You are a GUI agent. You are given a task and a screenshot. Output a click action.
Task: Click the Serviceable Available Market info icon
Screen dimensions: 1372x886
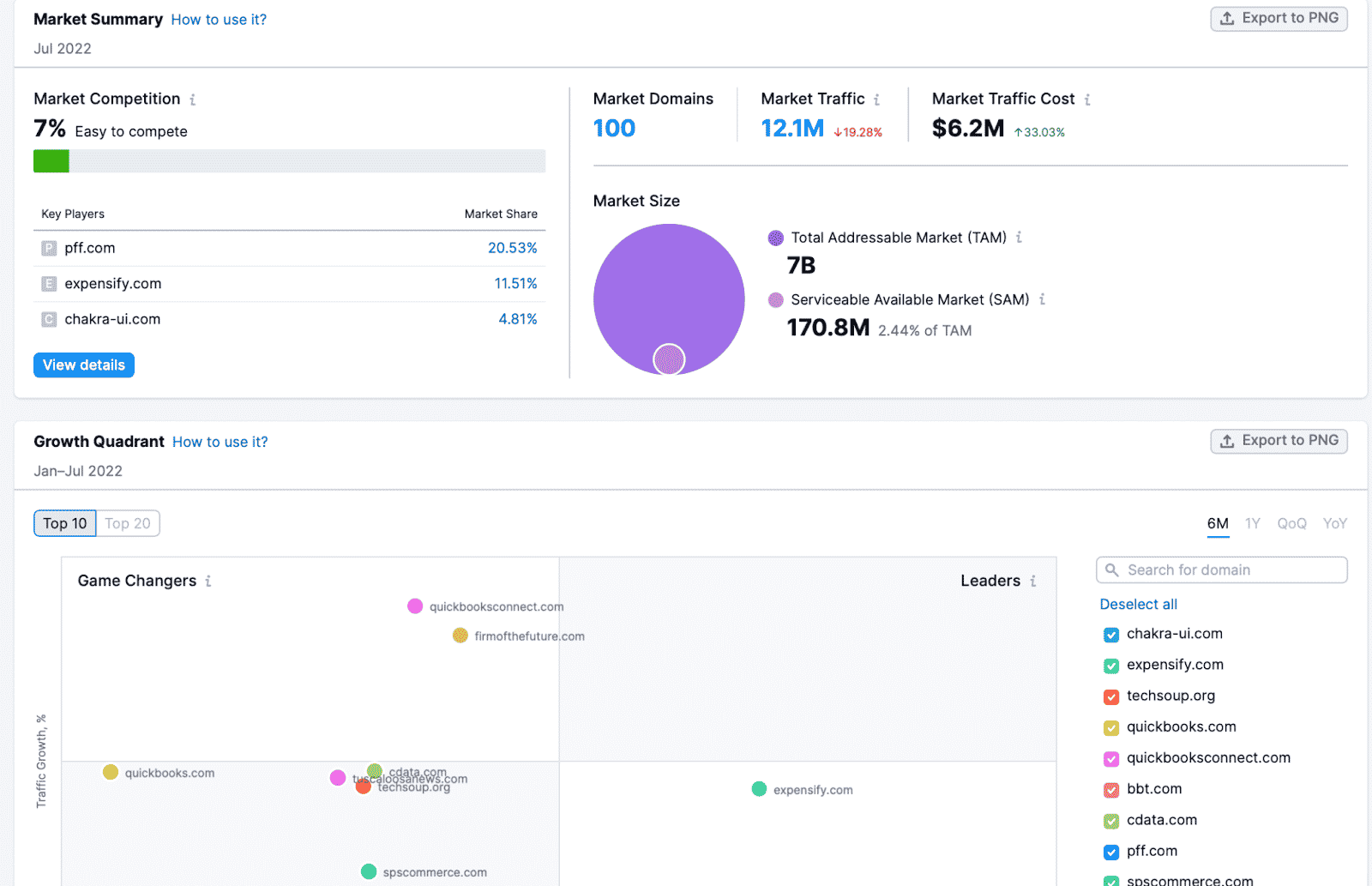tap(1042, 299)
